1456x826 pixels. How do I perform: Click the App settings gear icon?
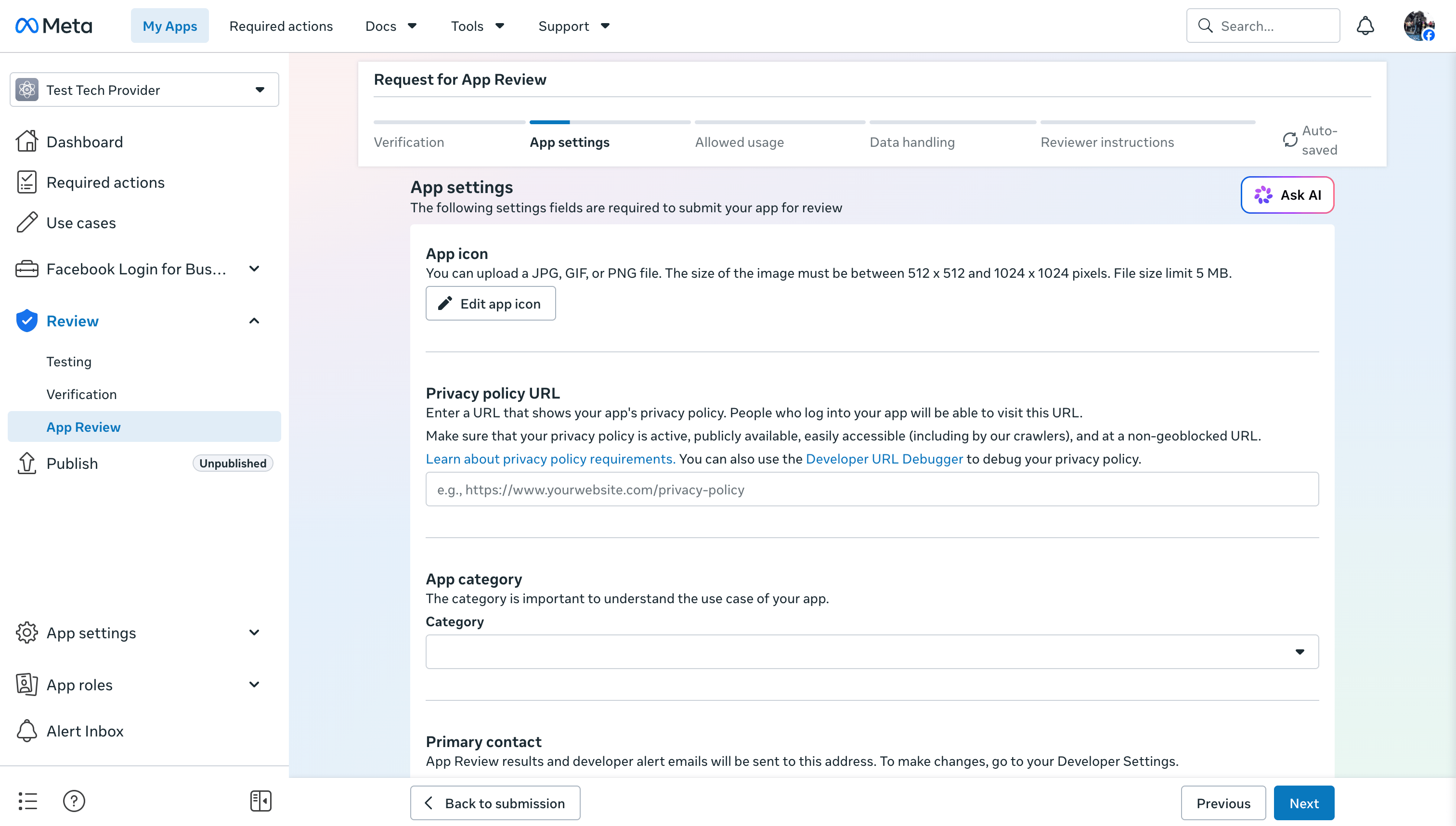point(26,632)
